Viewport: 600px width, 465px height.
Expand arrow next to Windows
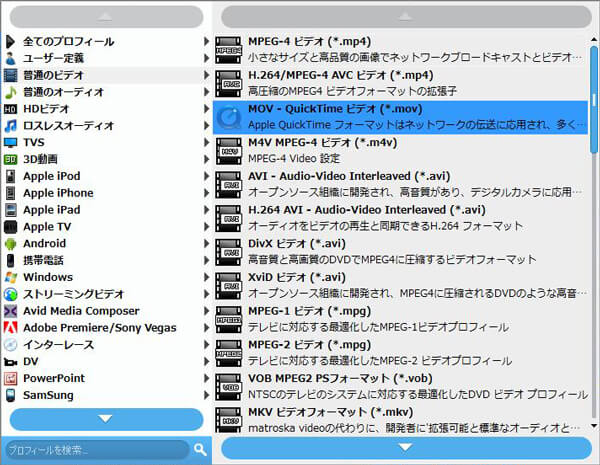tap(206, 277)
